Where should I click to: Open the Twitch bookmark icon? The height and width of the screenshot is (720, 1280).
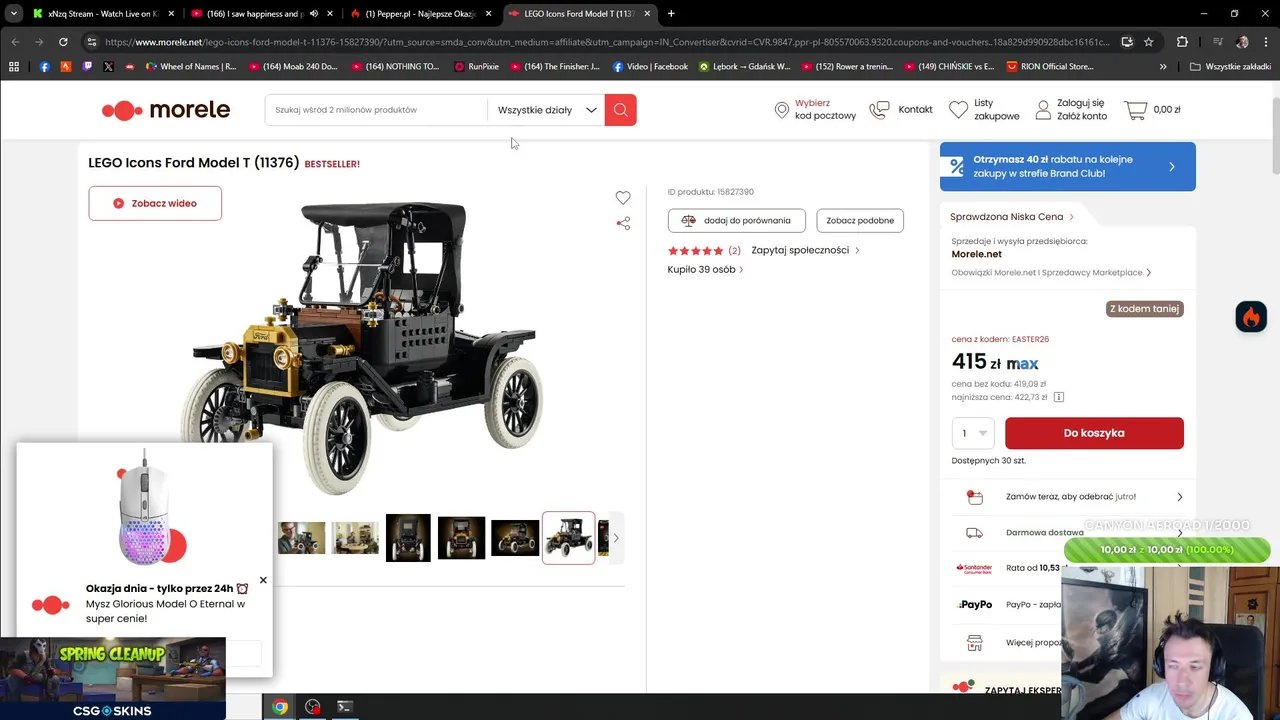pos(87,67)
